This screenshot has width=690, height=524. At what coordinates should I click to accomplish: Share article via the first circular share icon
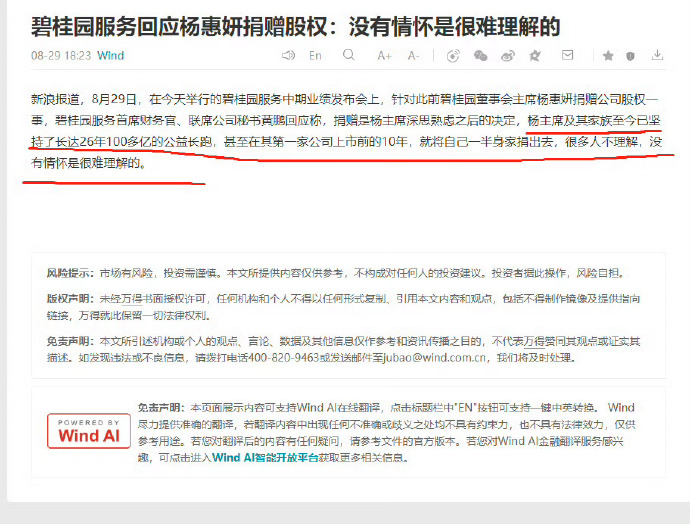pyautogui.click(x=453, y=55)
